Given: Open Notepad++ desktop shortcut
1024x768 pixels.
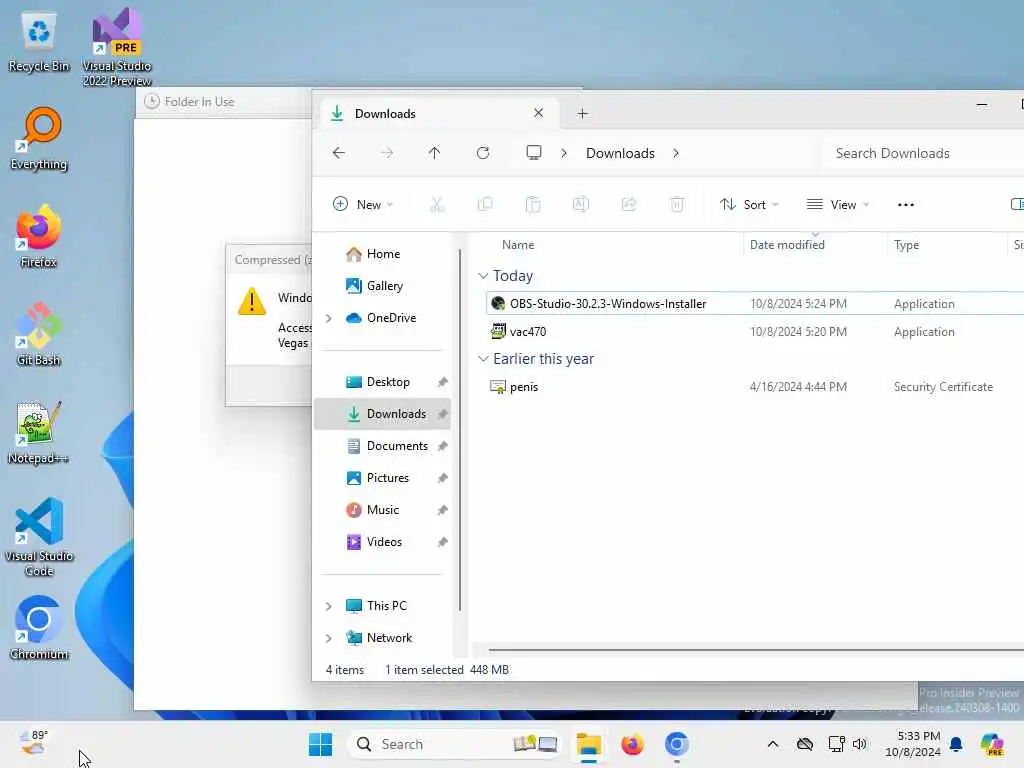Looking at the screenshot, I should (39, 433).
